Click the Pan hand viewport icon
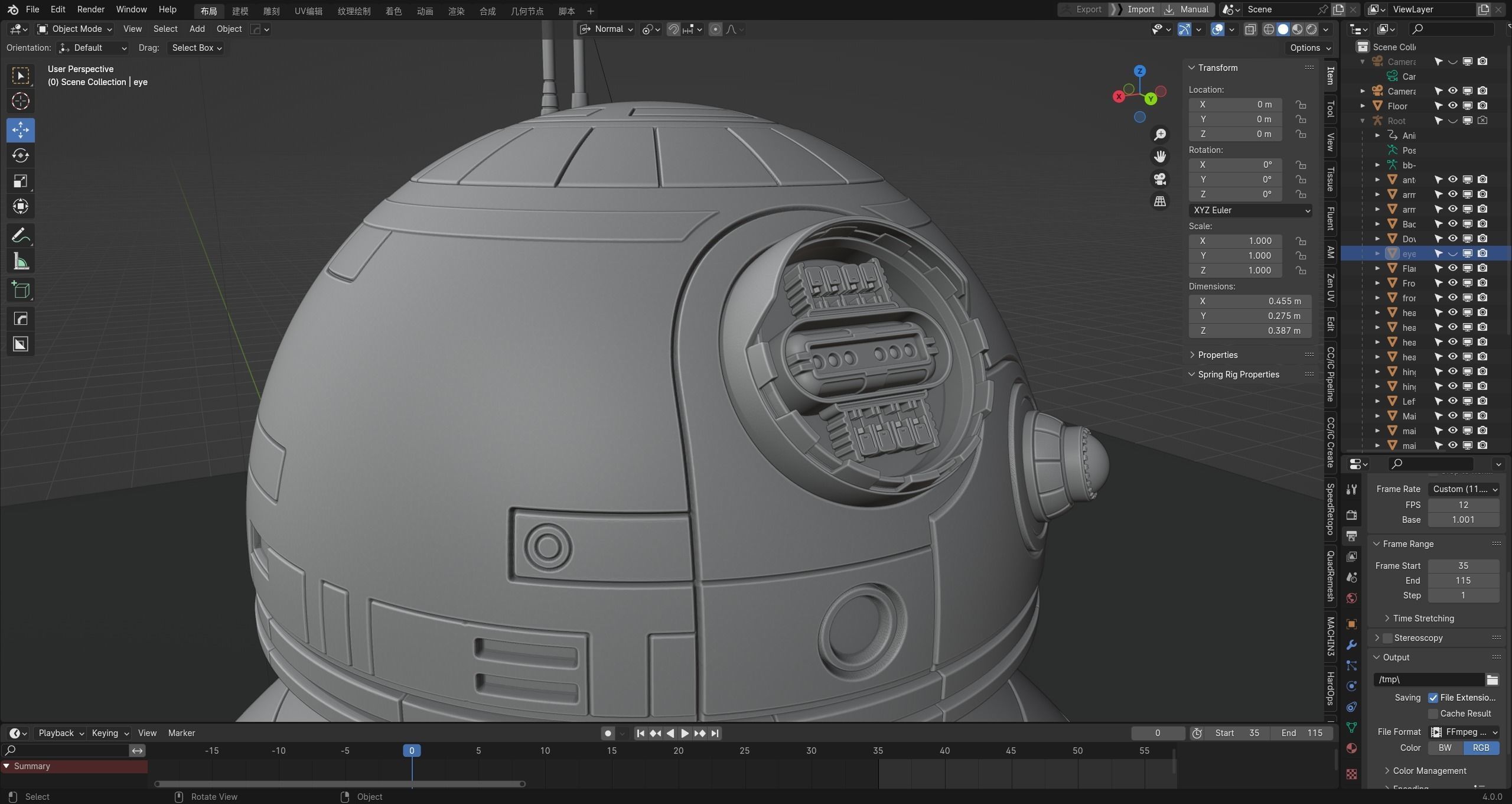Image resolution: width=1512 pixels, height=804 pixels. pos(1160,157)
